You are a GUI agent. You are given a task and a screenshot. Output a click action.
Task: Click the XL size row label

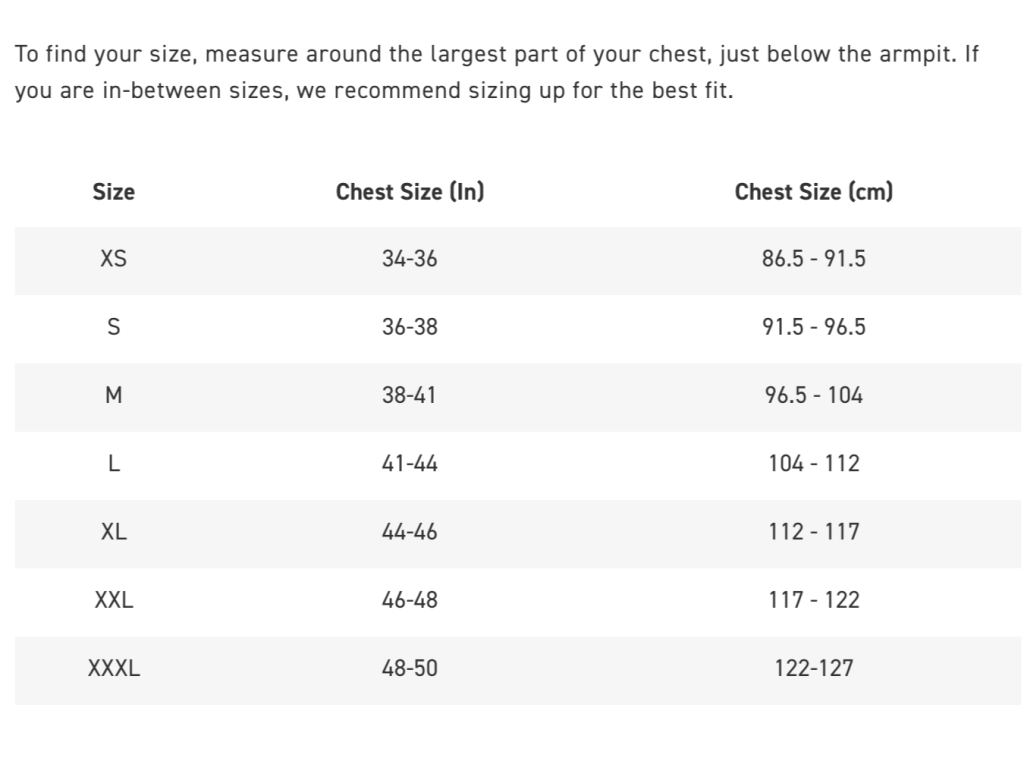(x=114, y=532)
